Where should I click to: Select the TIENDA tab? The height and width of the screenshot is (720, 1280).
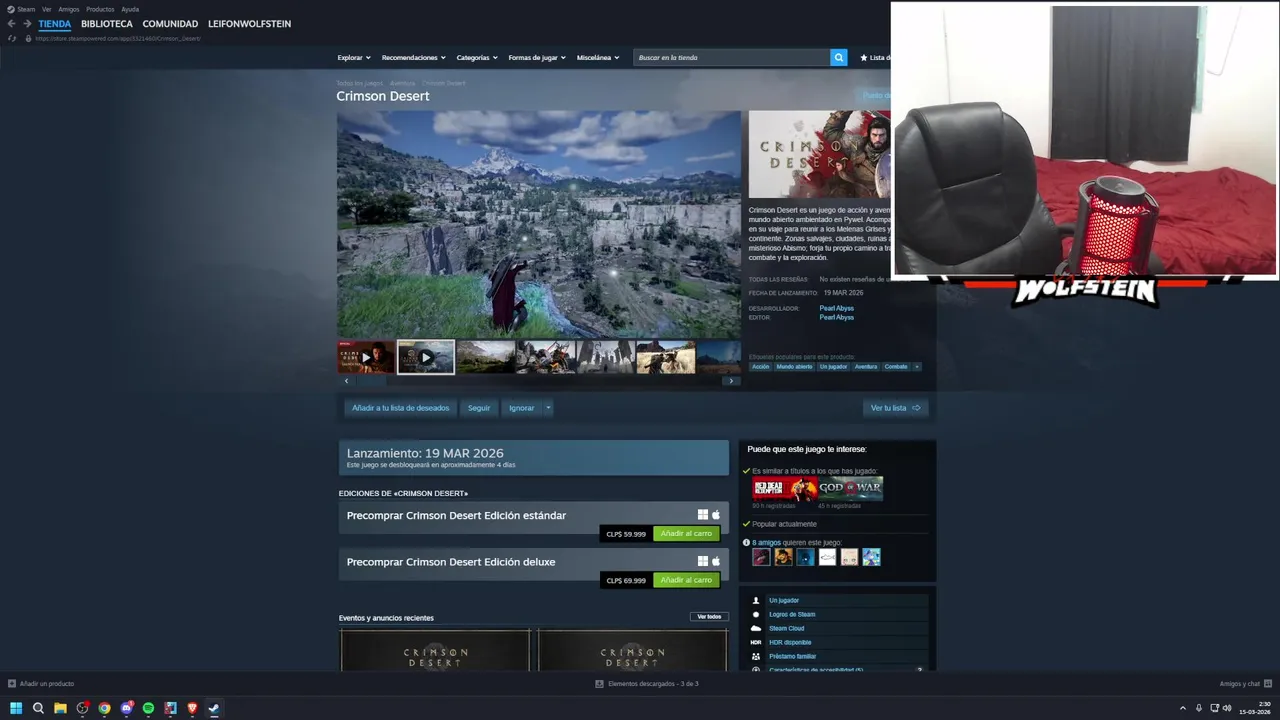(55, 24)
